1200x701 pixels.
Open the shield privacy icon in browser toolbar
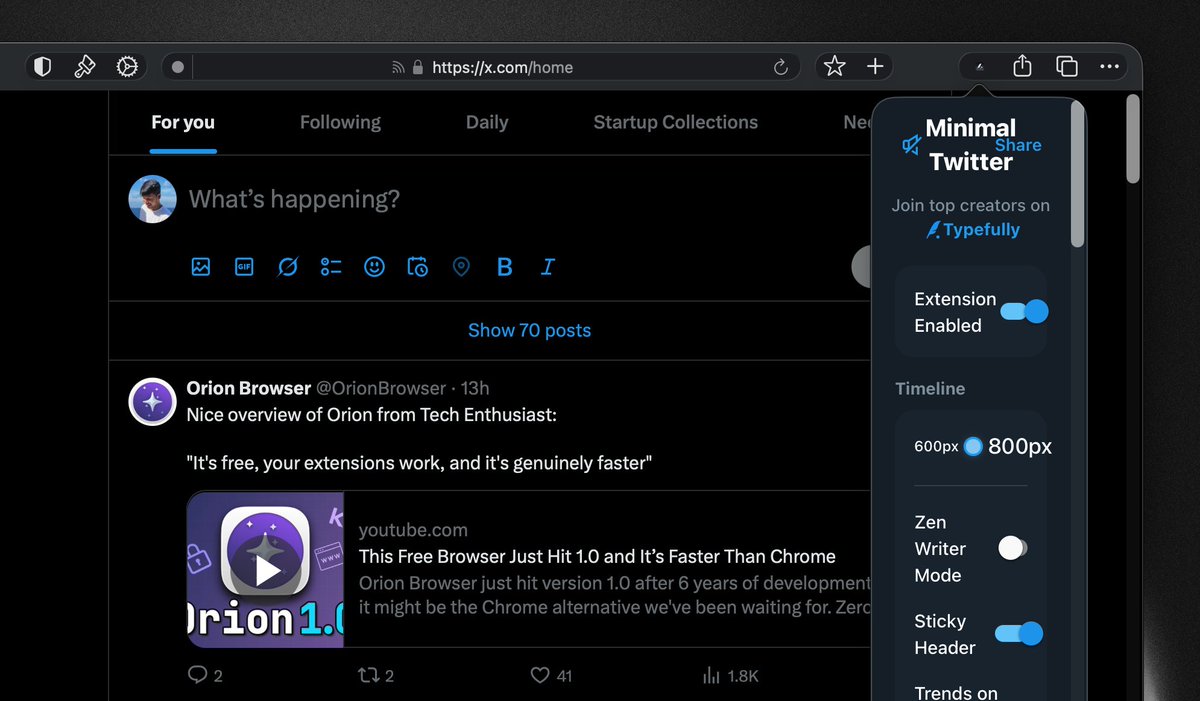tap(42, 67)
